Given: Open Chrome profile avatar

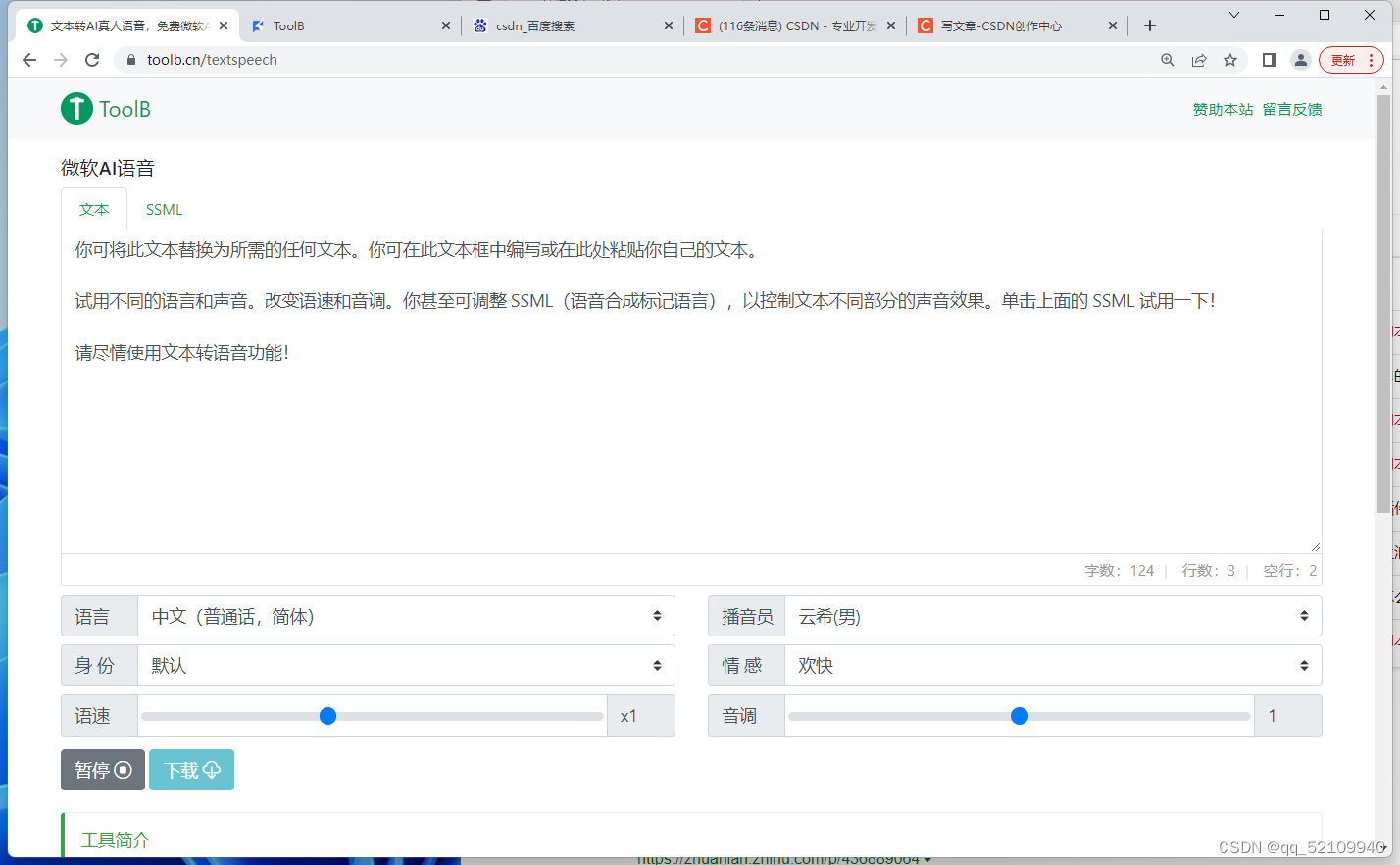Looking at the screenshot, I should tap(1301, 60).
